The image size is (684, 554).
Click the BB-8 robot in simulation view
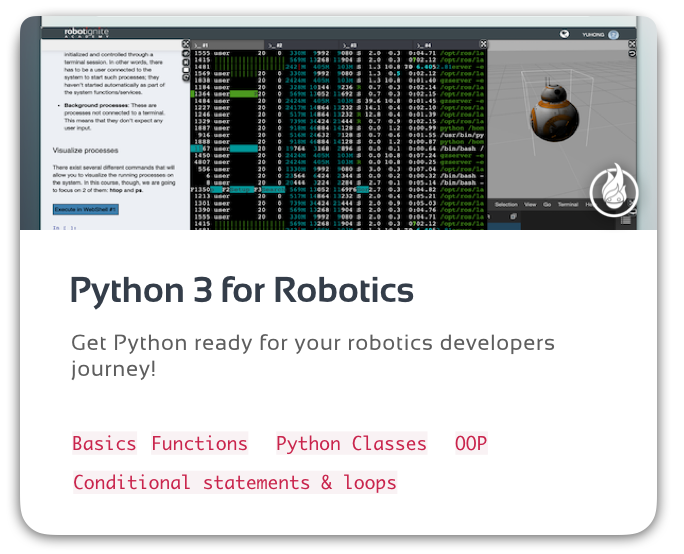click(553, 110)
